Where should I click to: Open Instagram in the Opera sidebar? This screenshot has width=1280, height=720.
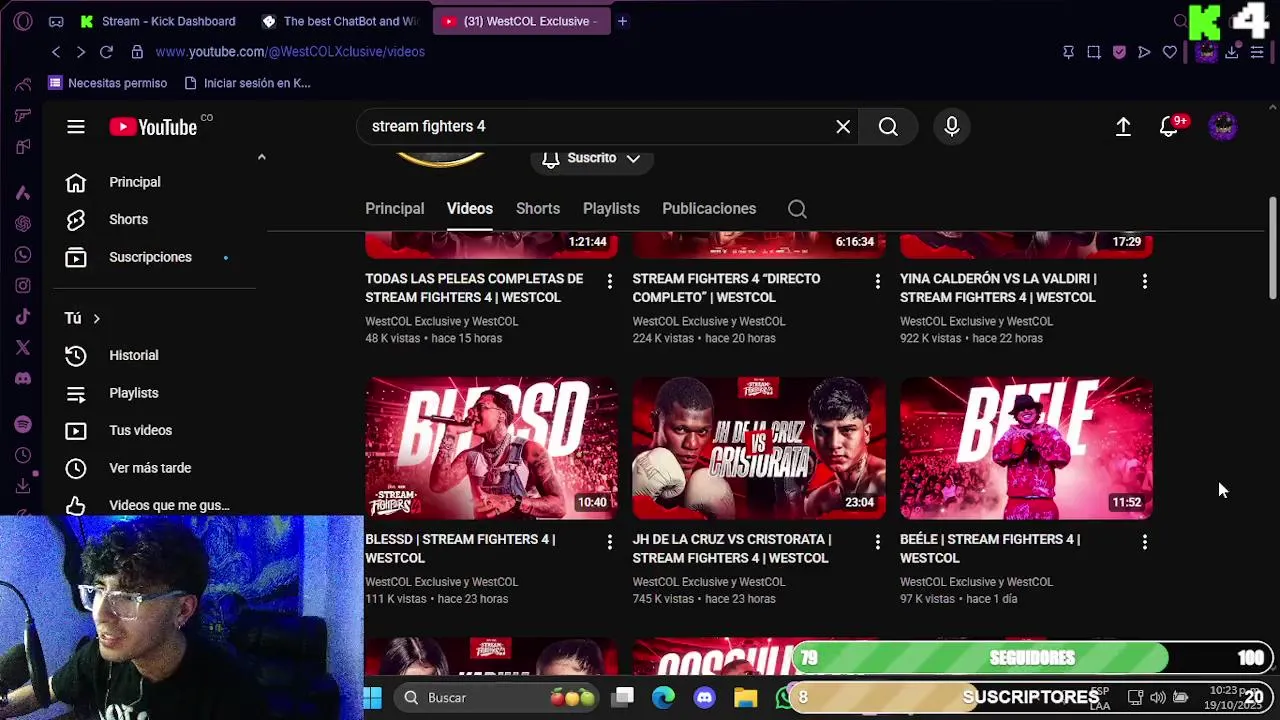[x=23, y=286]
